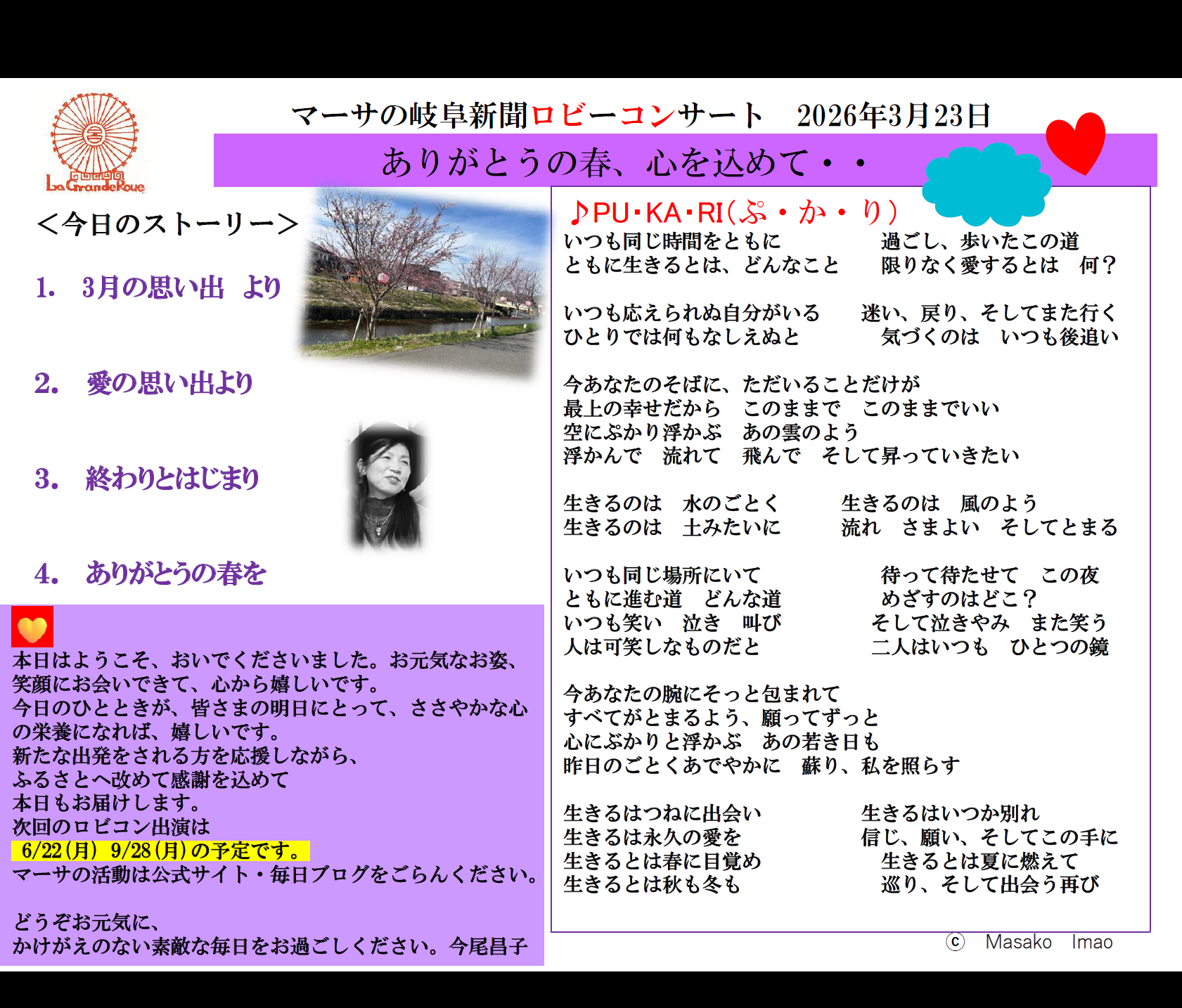Click the orange heart on red square

(x=32, y=627)
